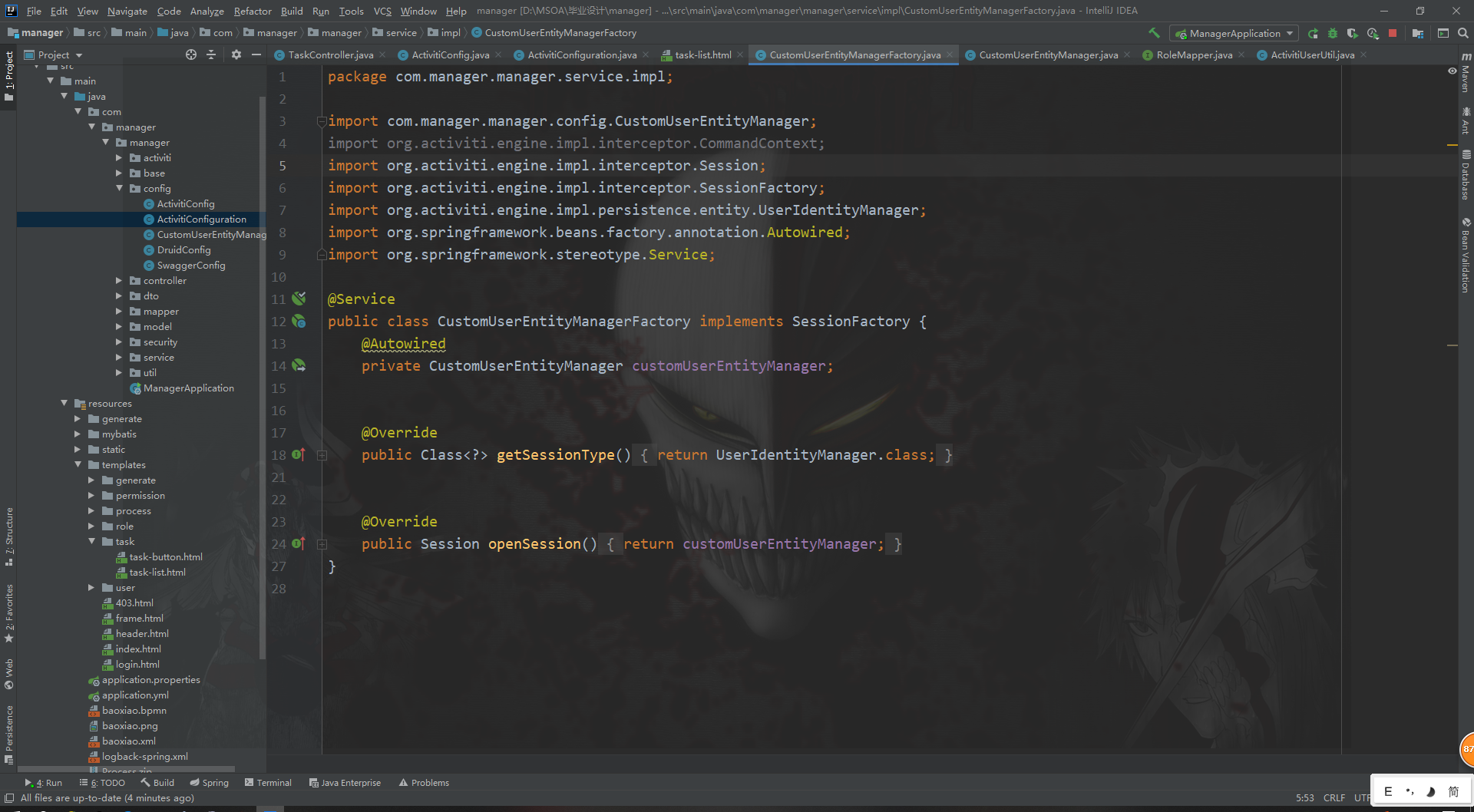Screen dimensions: 1474x812
Task: Close the CustomUserEntityManagerFactory.java tab
Action: point(950,54)
